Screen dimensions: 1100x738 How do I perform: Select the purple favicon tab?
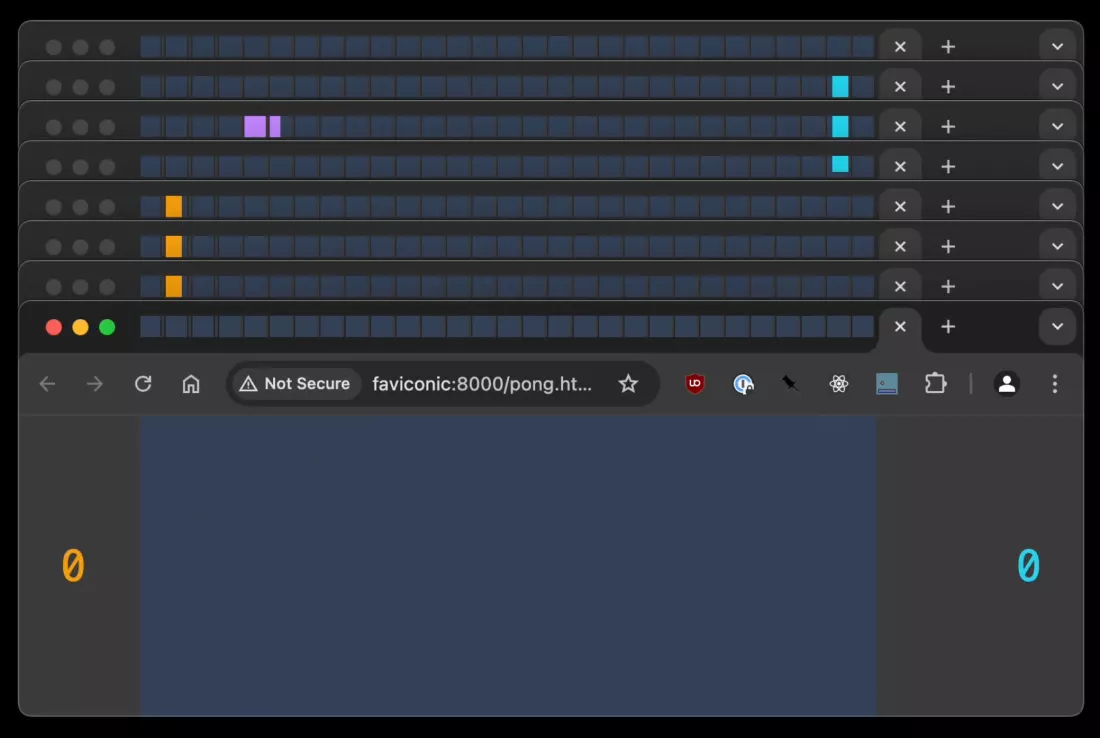(255, 126)
